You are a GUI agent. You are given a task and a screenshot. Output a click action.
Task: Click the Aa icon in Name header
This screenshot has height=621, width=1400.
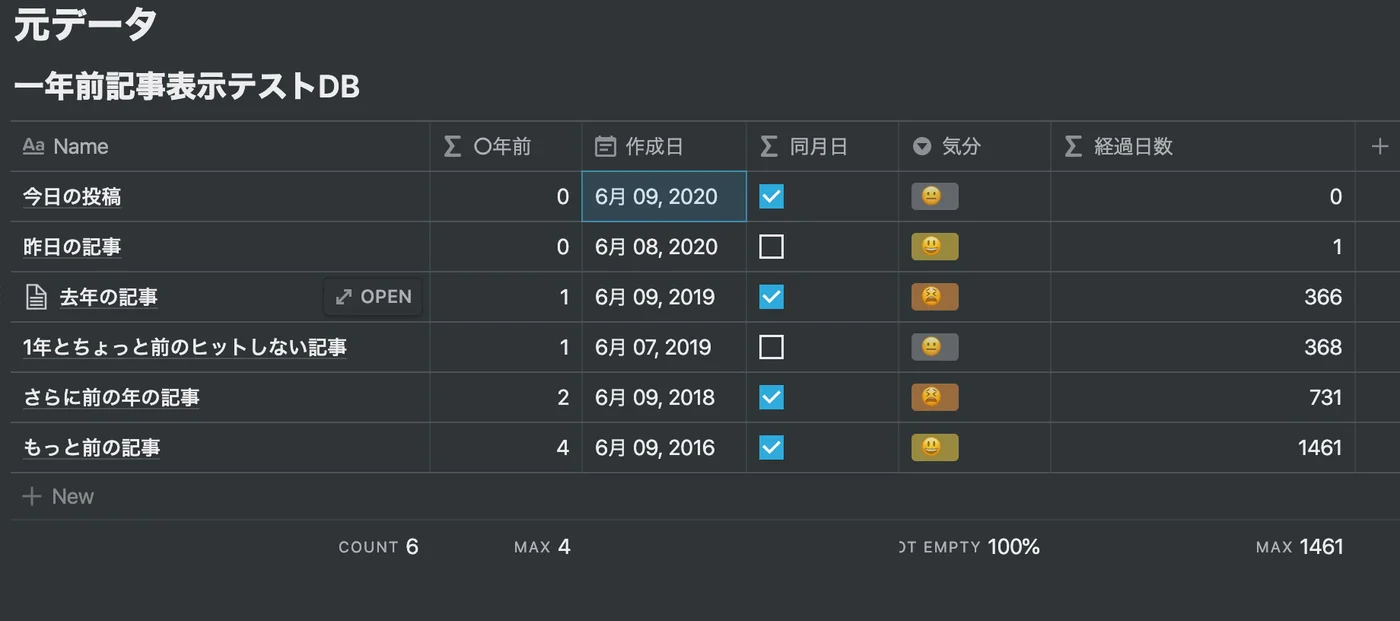[33, 147]
